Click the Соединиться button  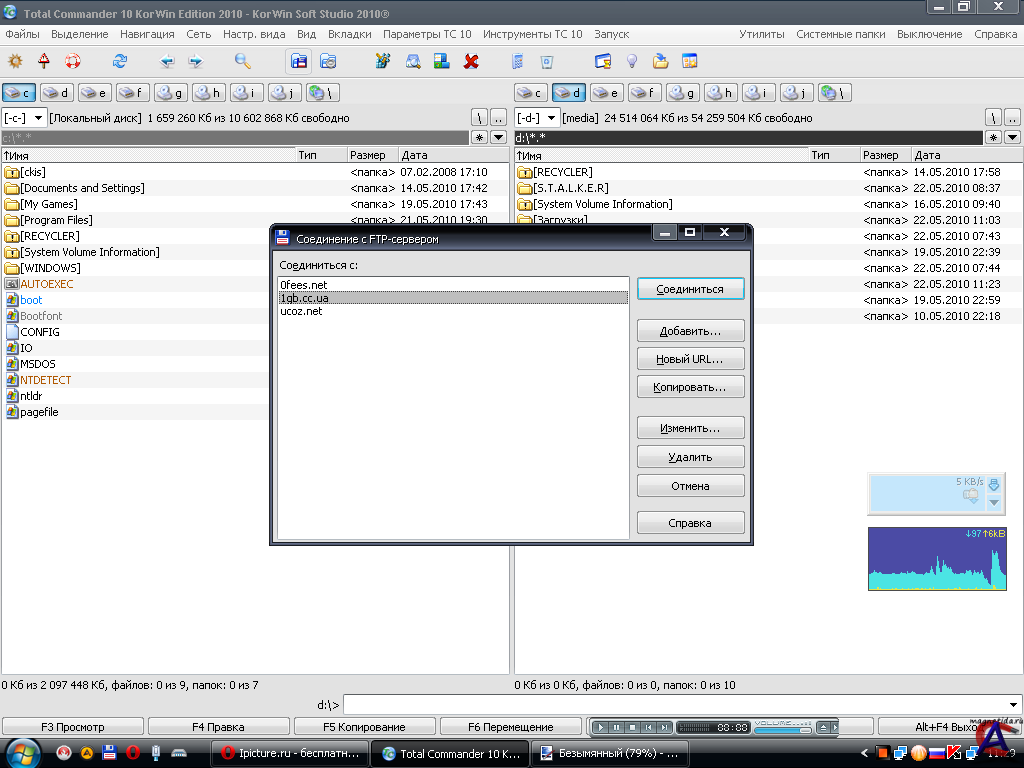pos(690,289)
